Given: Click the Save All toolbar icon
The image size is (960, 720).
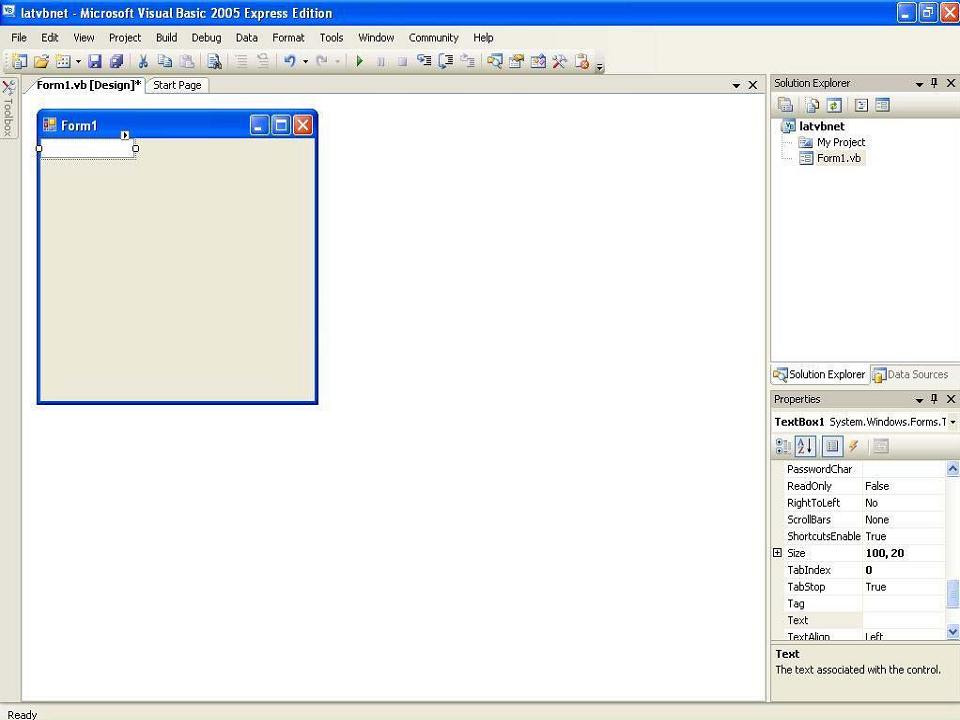Looking at the screenshot, I should point(116,61).
